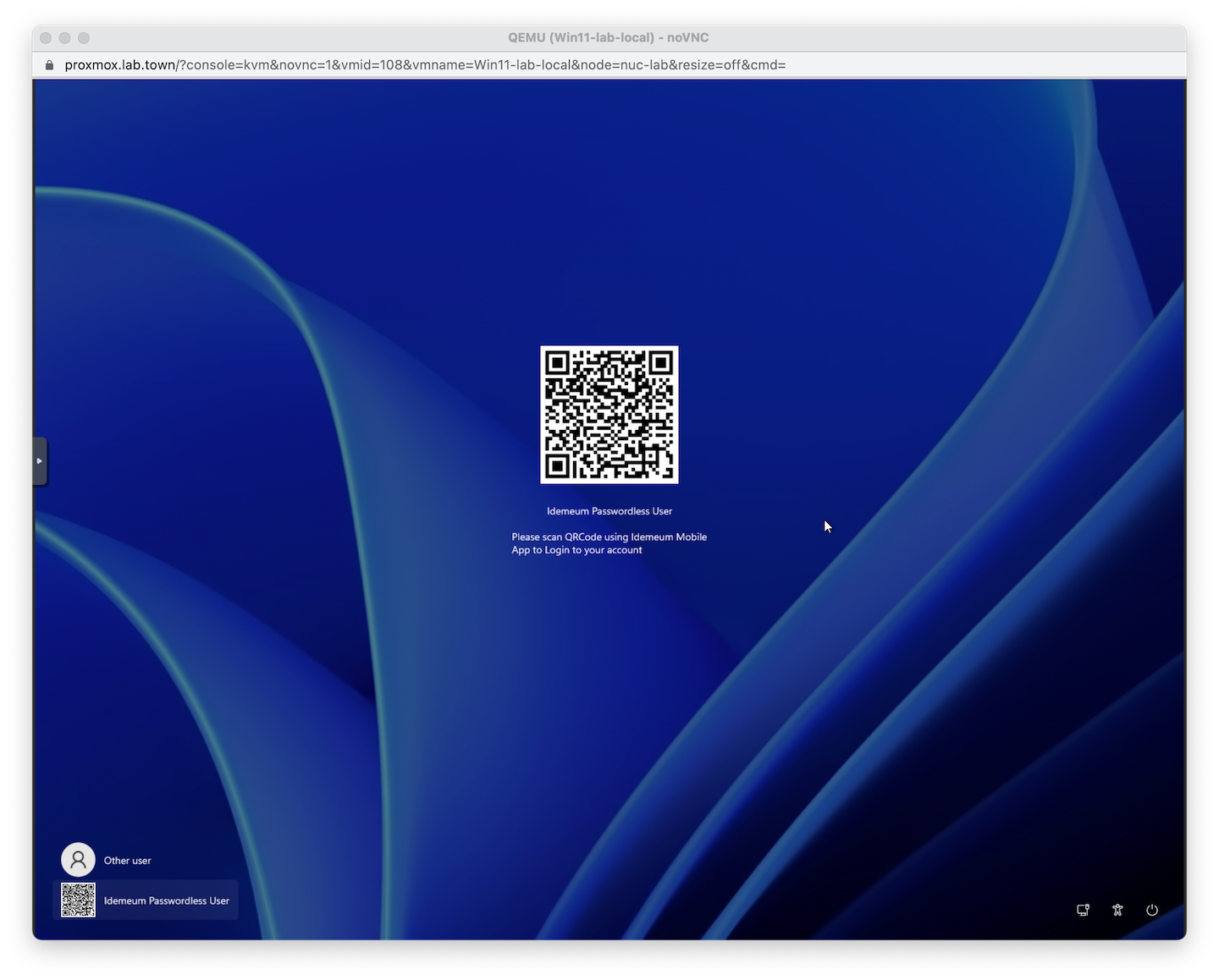Click the browser address bar URL
Screen dimensions: 1219x980
coord(425,65)
